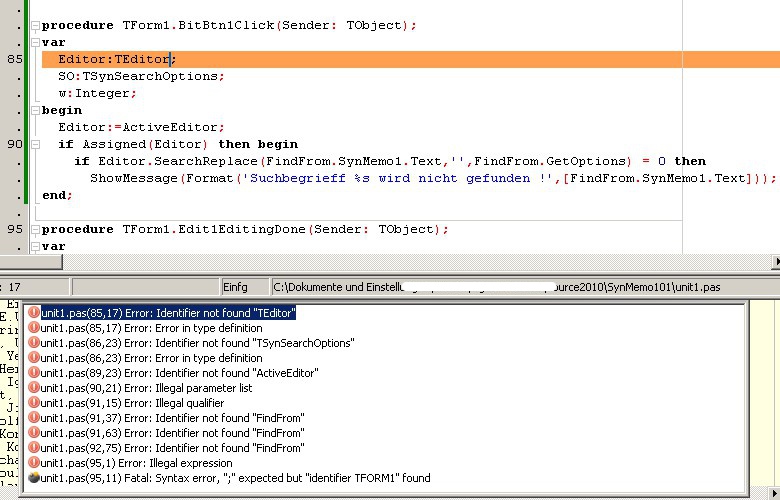
Task: Click line number 95 in the gutter
Action: (x=15, y=229)
